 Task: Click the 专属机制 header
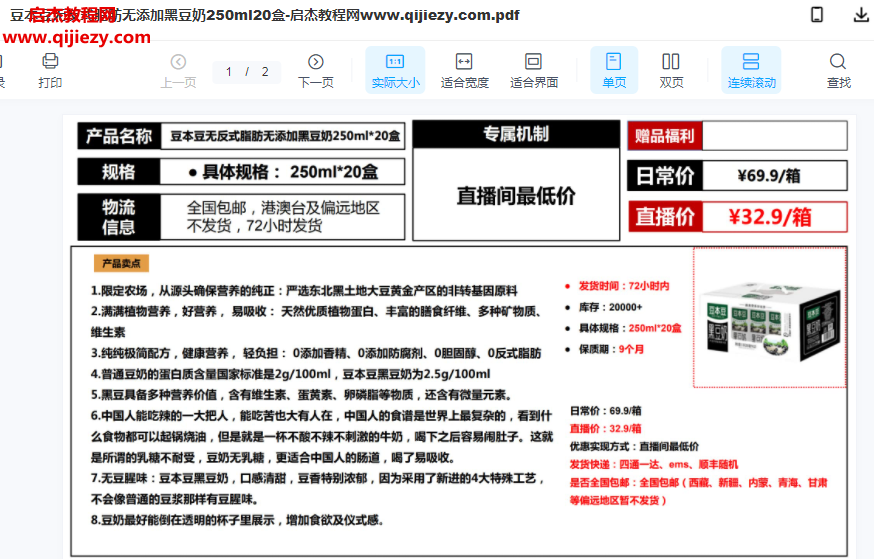tap(516, 134)
